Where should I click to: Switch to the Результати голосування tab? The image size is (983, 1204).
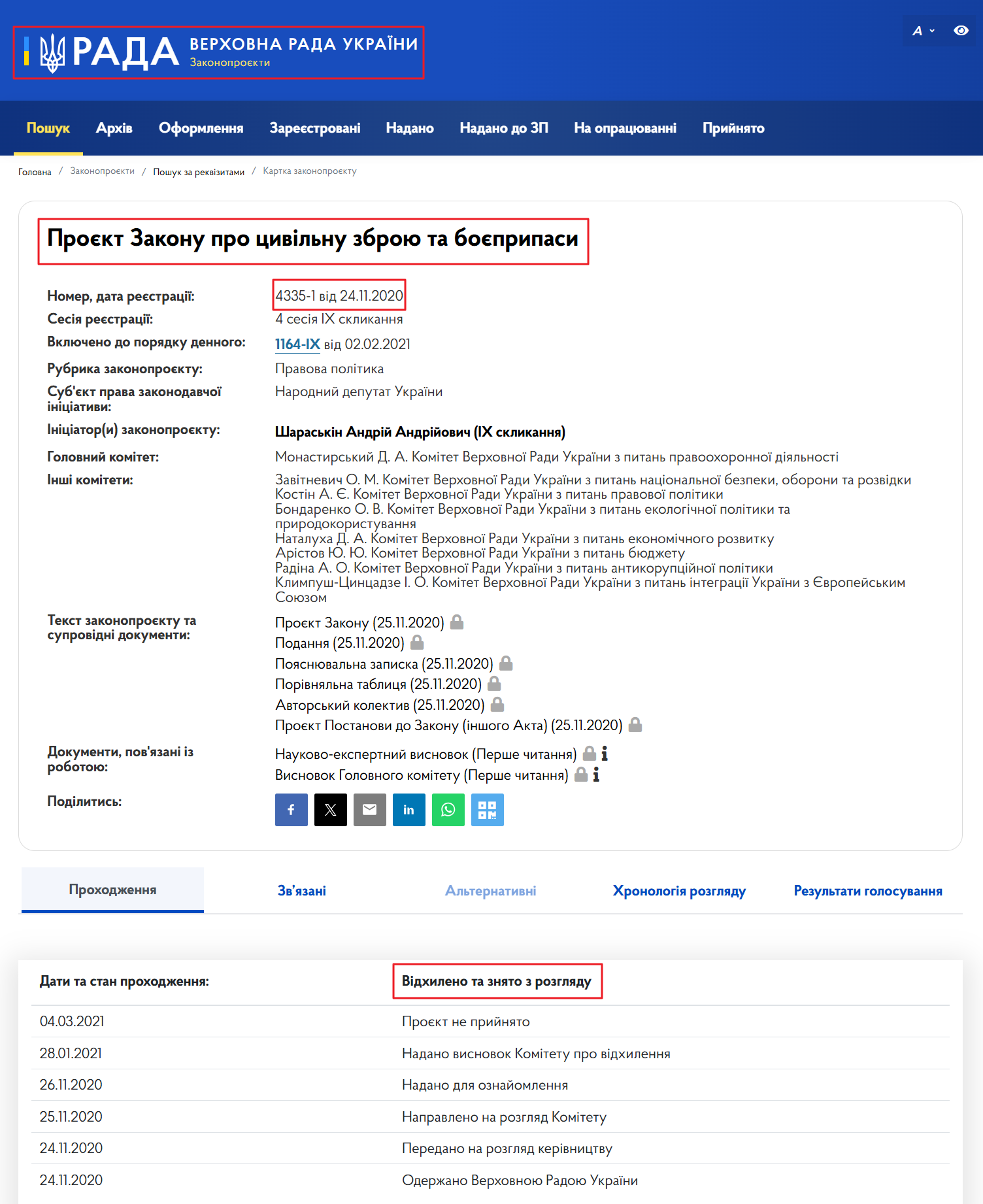[x=868, y=891]
